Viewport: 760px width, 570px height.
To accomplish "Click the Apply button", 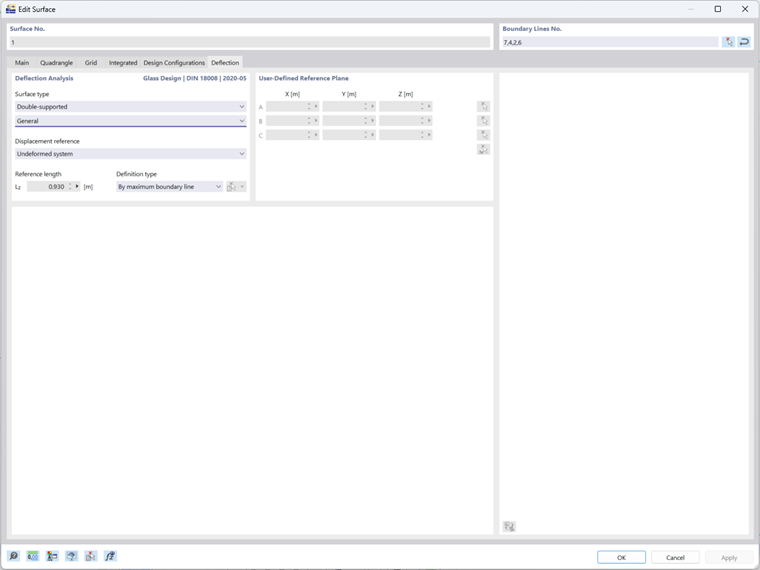I will 729,557.
